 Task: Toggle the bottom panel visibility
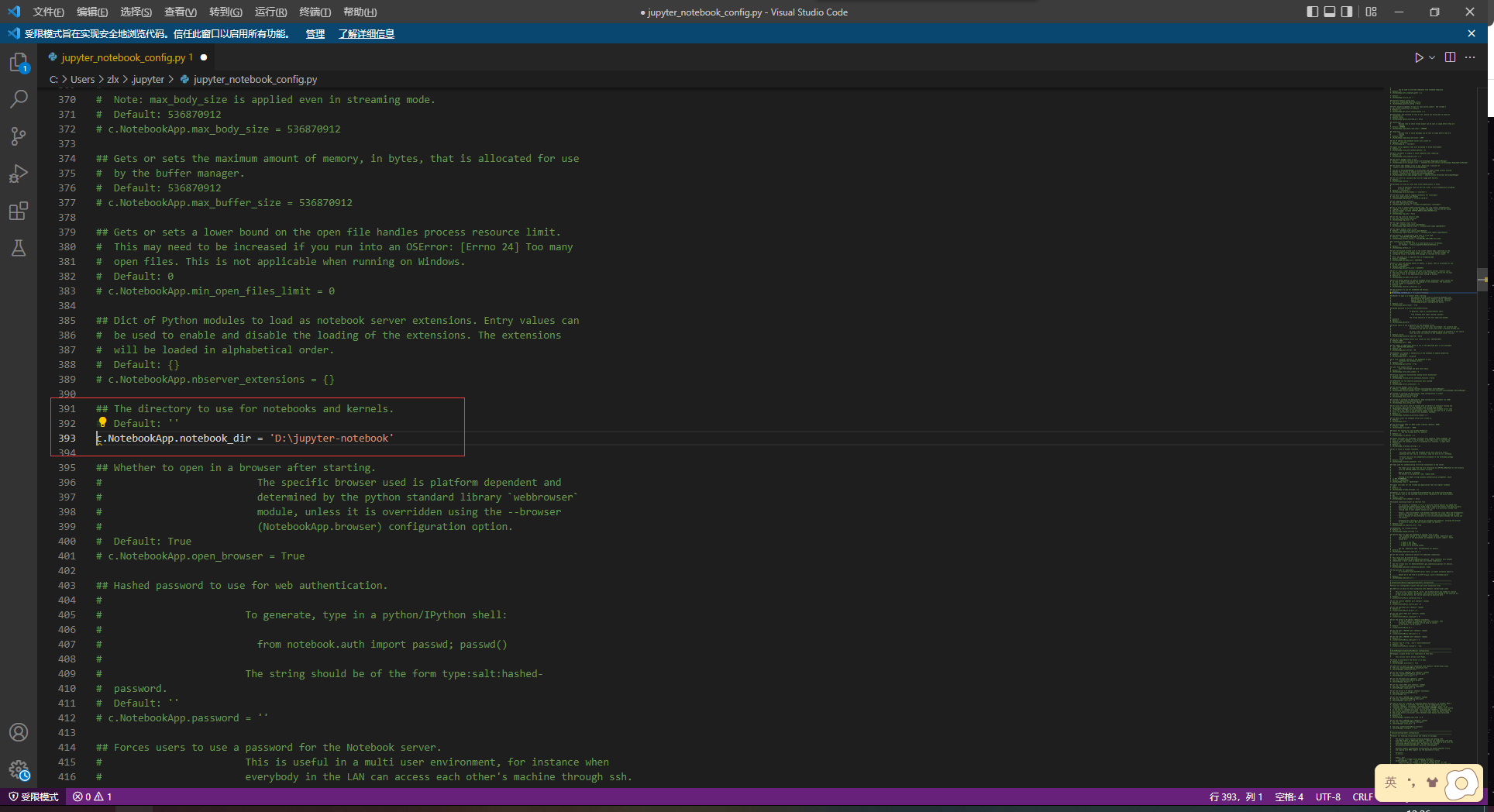(x=1330, y=12)
